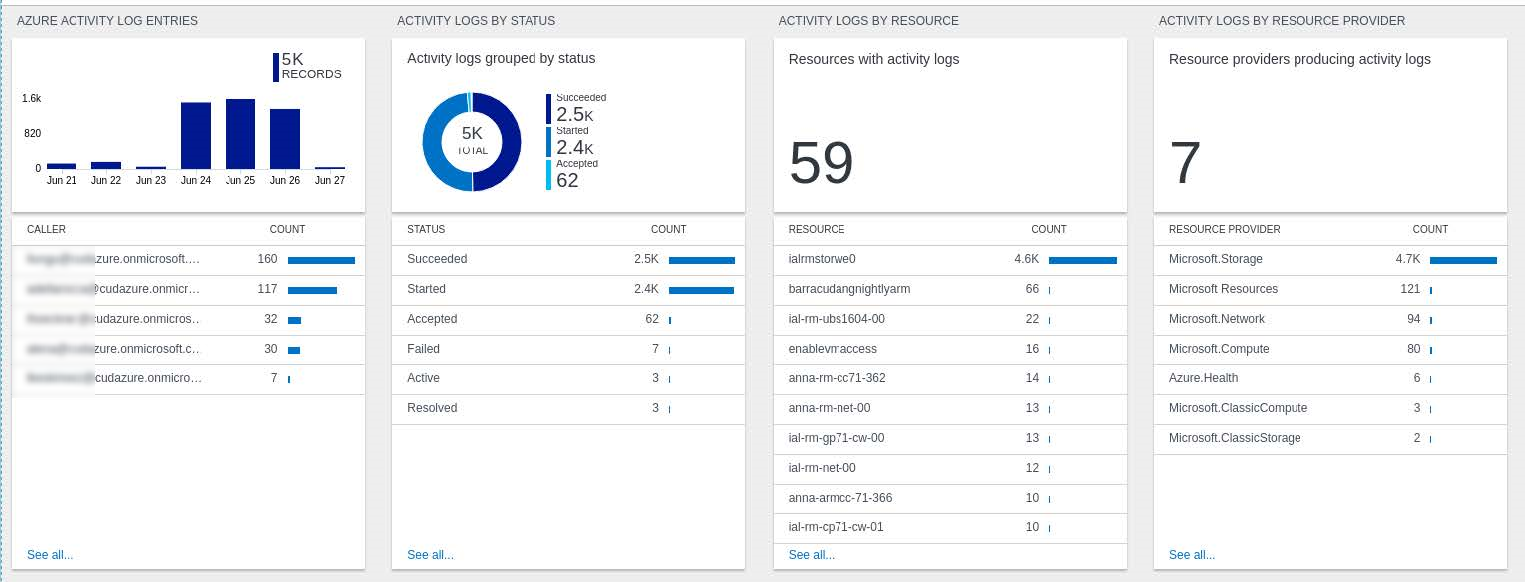The image size is (1525, 582).
Task: Select the Resolved status row
Action: pos(568,408)
